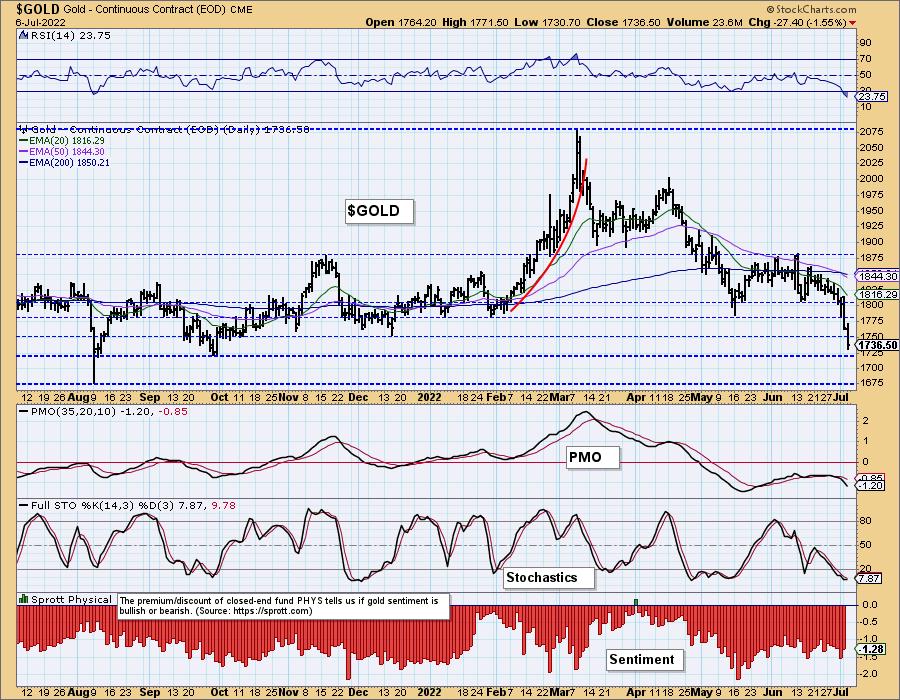The height and width of the screenshot is (700, 900).
Task: Click the Sprott Physical panel label
Action: [x=71, y=600]
